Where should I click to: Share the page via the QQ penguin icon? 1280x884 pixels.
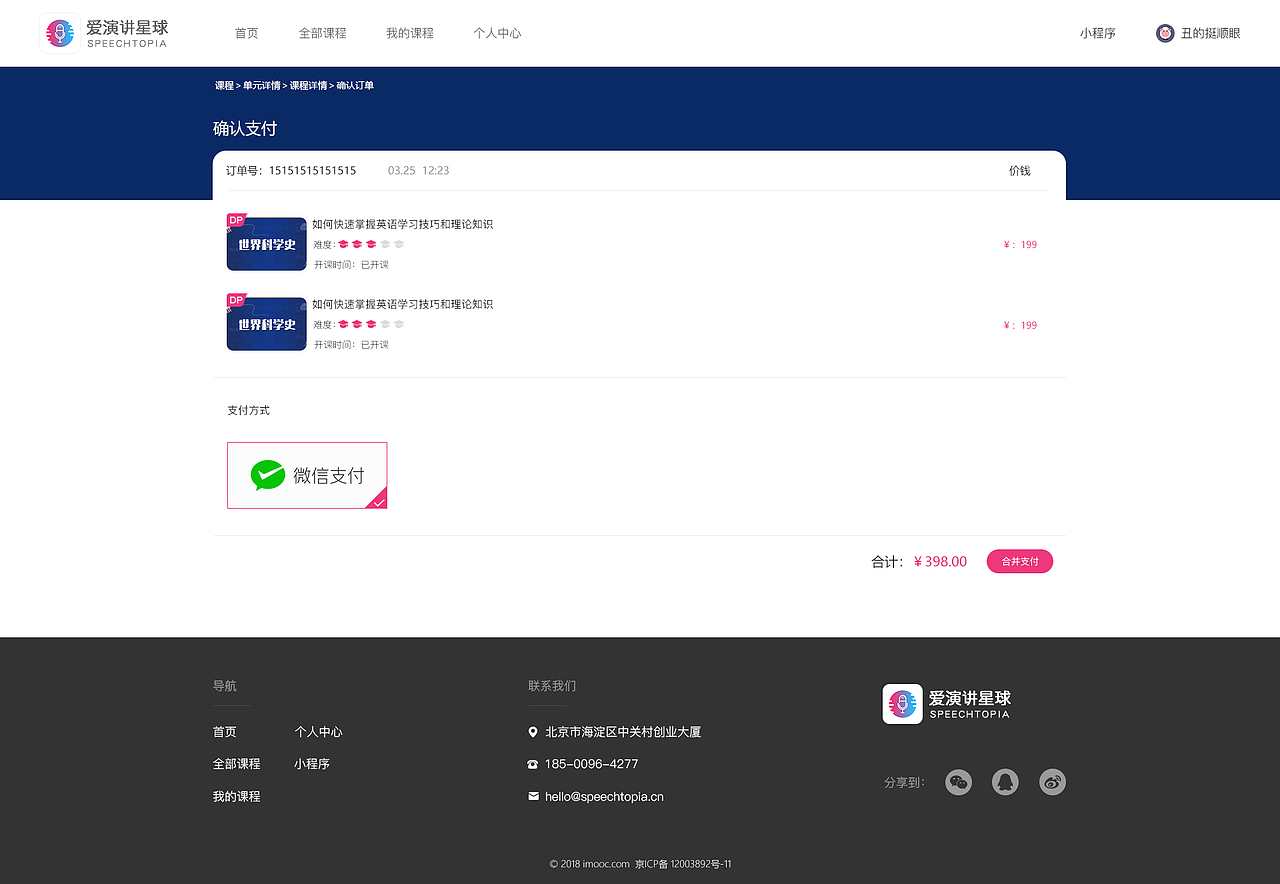pos(1005,782)
